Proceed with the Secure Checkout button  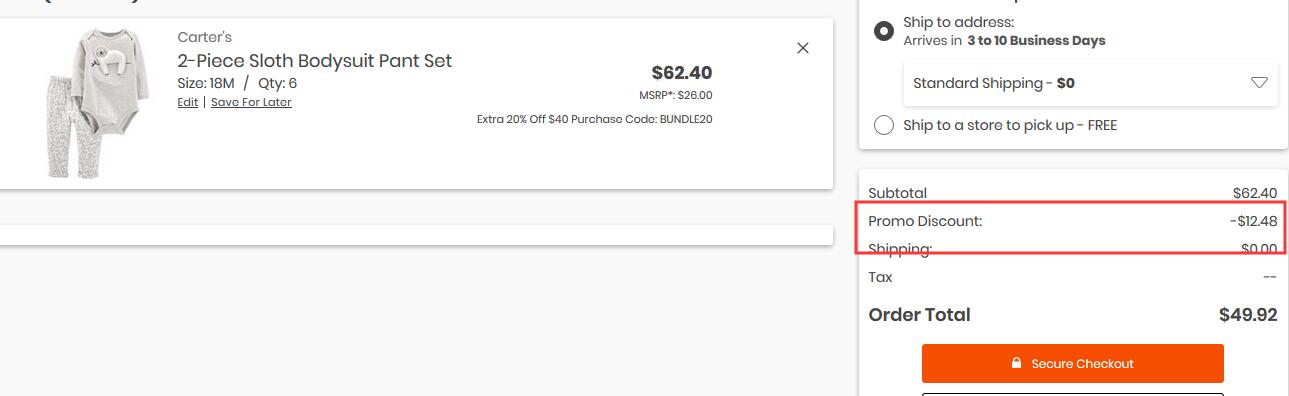(1072, 363)
